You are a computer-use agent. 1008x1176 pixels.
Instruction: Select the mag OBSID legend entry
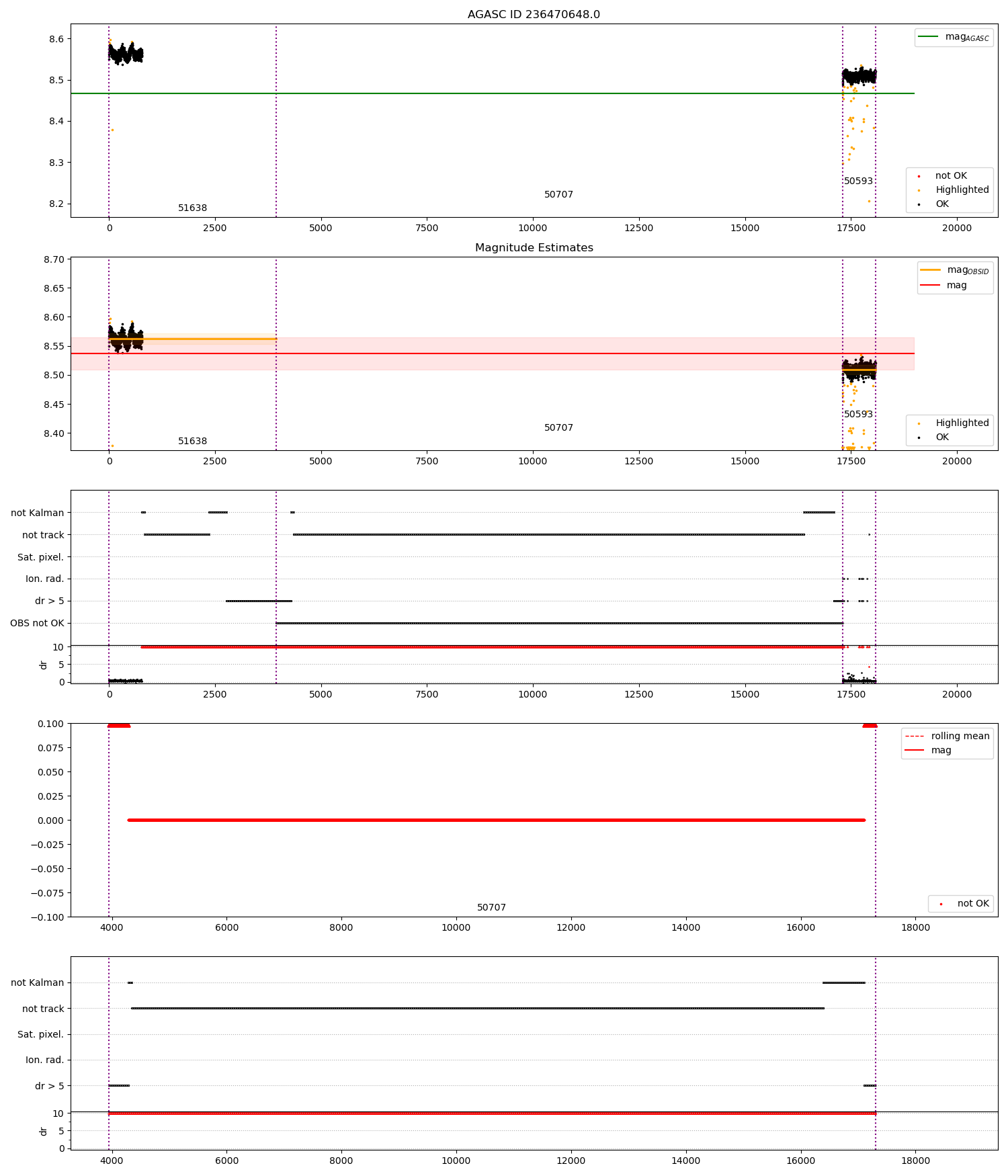tap(955, 270)
